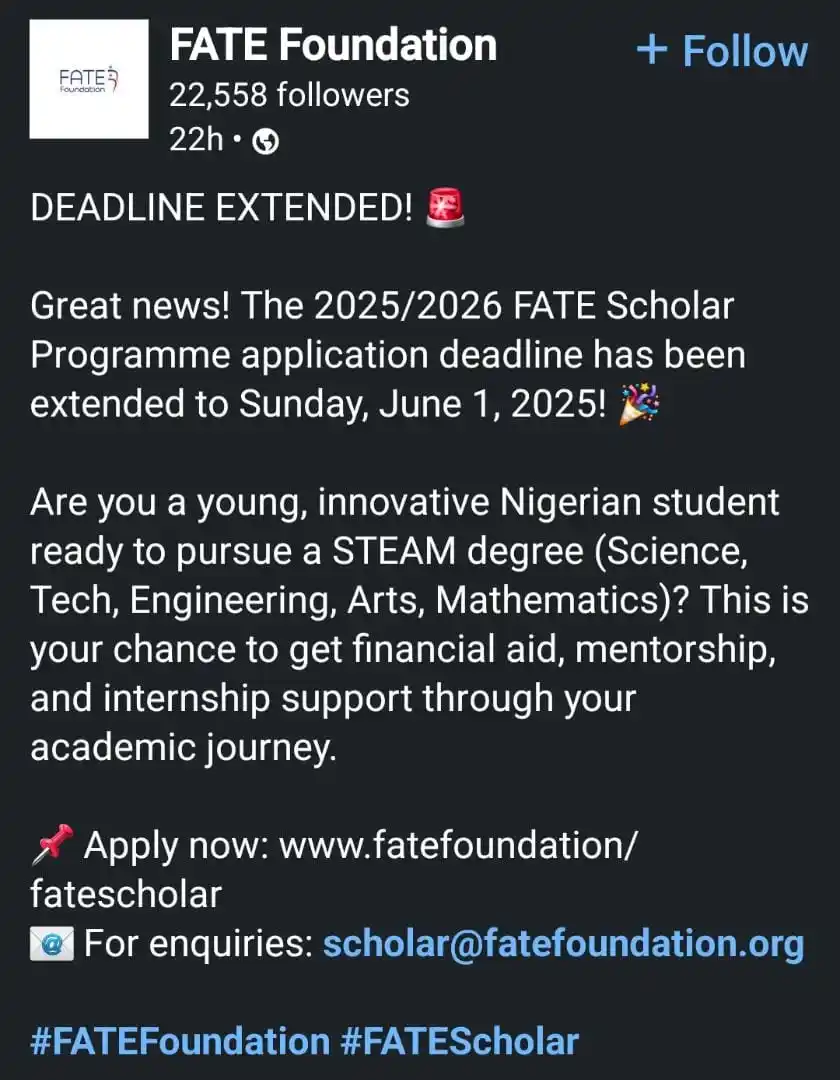Open the FATE Foundation page name
Screen dimensions: 840x1080
[x=333, y=45]
